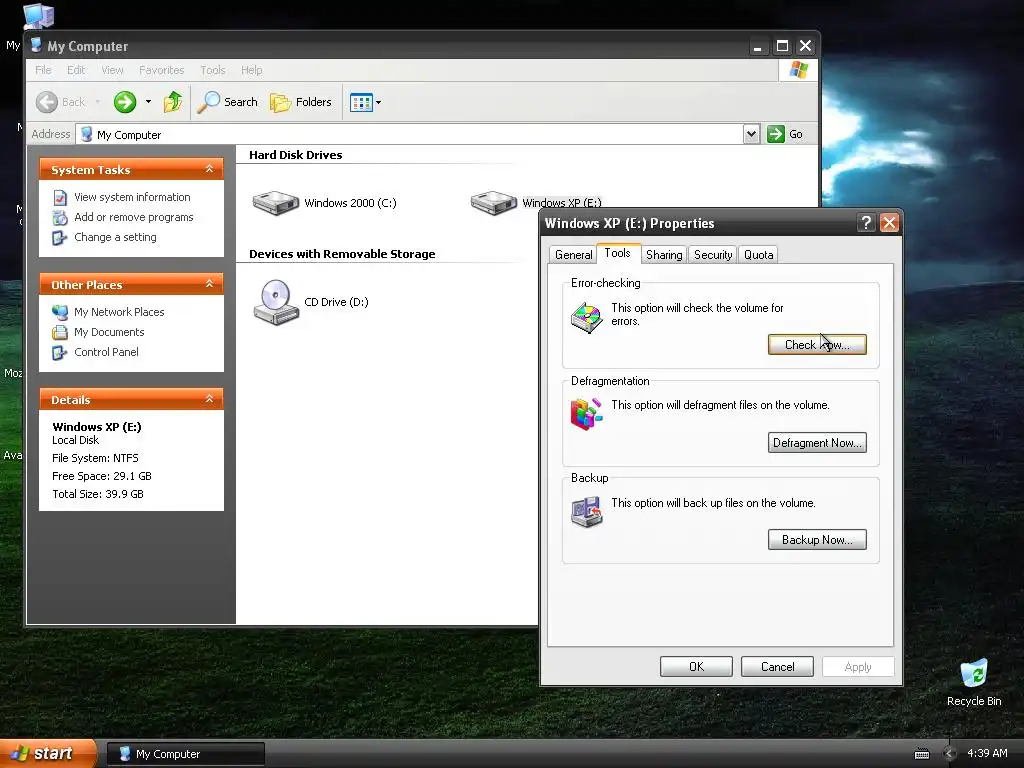Image resolution: width=1024 pixels, height=768 pixels.
Task: Click the My Computer desktop icon
Action: coord(38,16)
